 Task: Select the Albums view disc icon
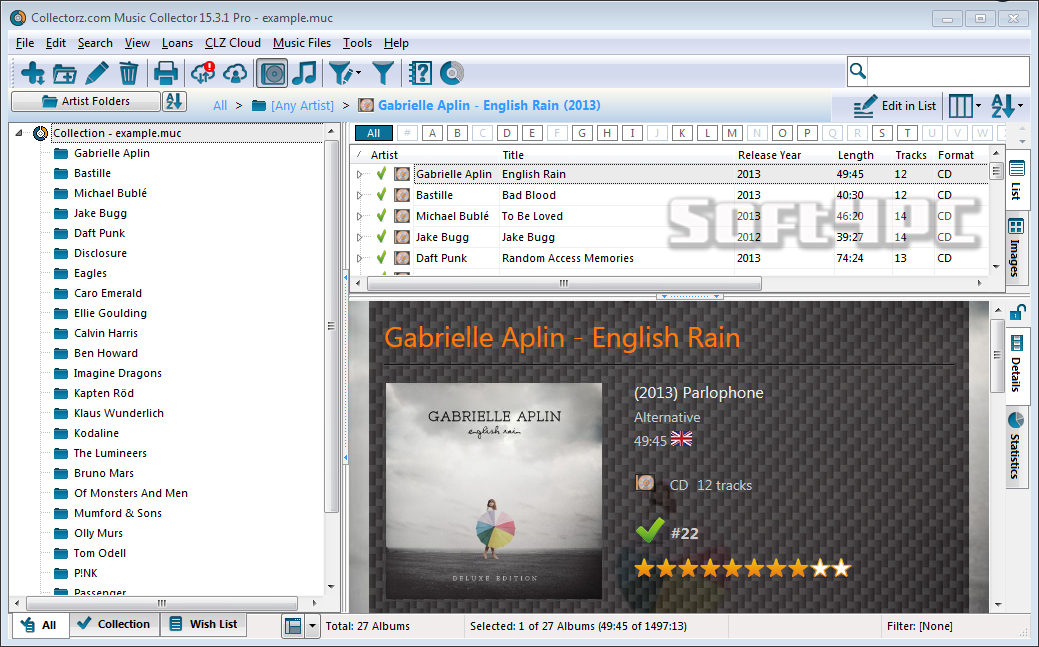tap(272, 73)
